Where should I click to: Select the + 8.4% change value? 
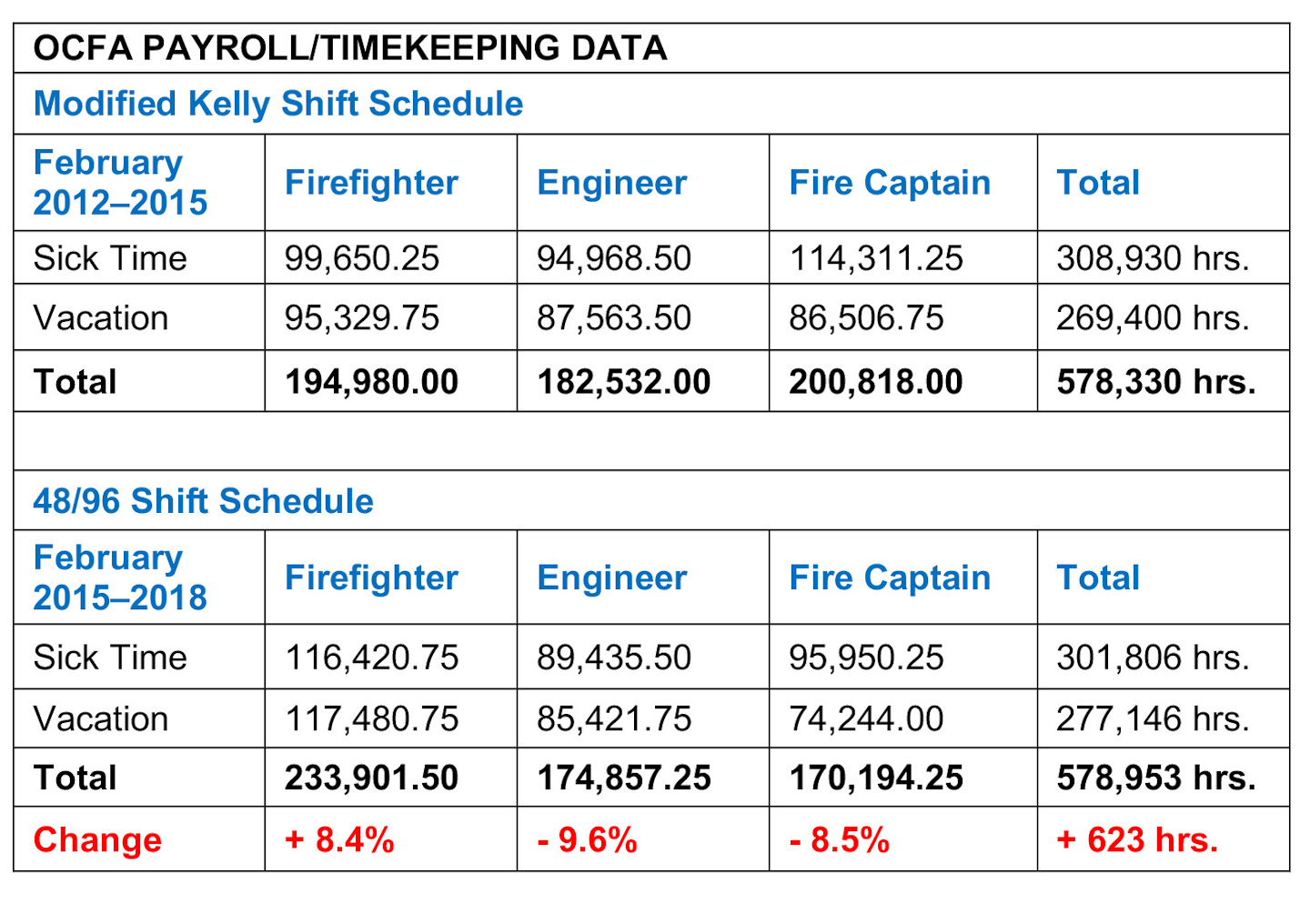click(x=339, y=840)
